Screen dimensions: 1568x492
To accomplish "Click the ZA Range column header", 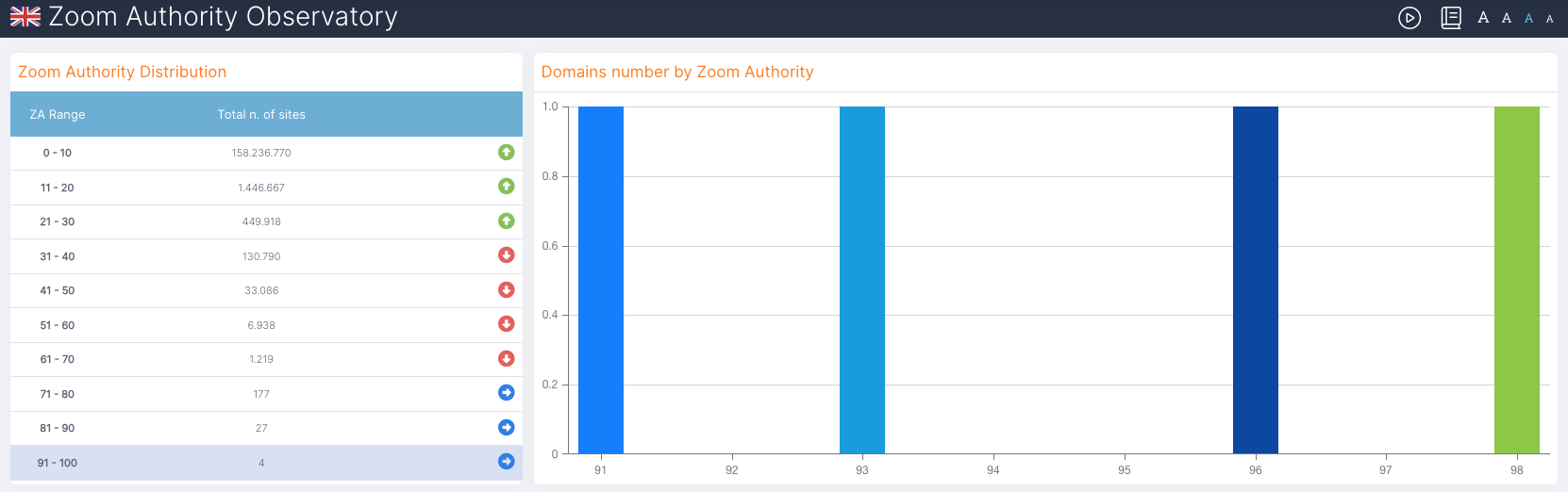I will coord(58,114).
